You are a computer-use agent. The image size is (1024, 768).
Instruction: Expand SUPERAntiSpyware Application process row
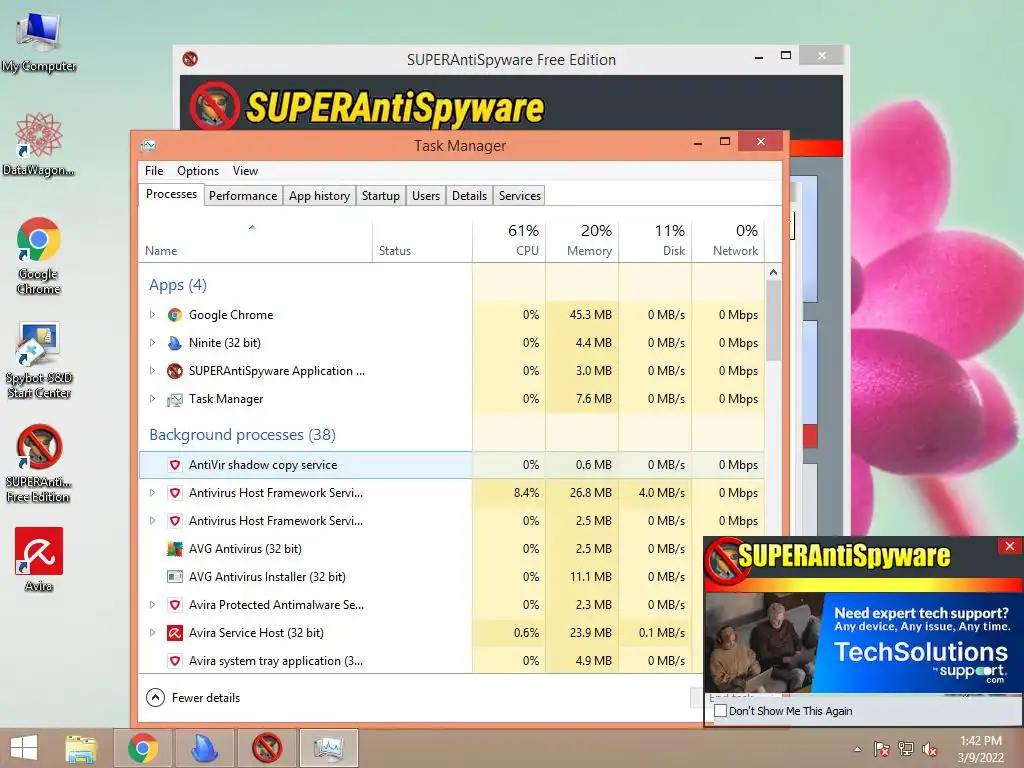[x=152, y=371]
